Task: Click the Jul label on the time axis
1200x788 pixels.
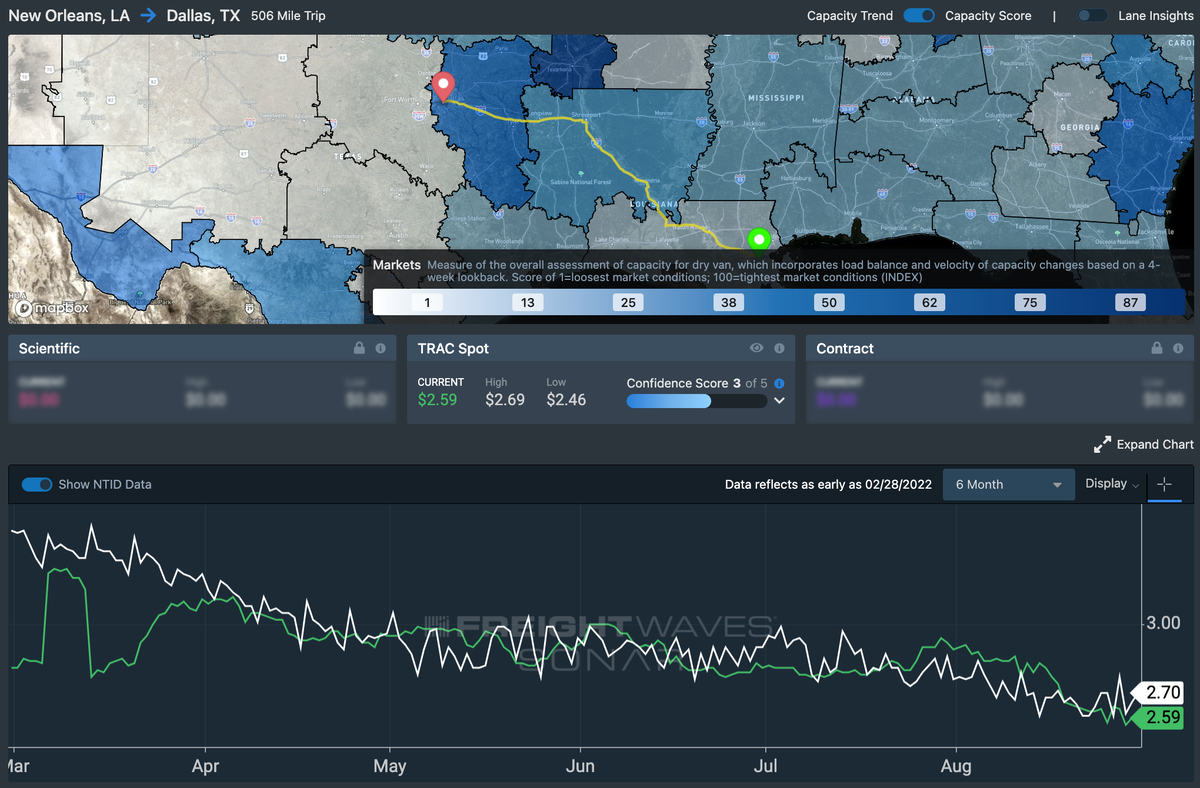Action: click(766, 767)
